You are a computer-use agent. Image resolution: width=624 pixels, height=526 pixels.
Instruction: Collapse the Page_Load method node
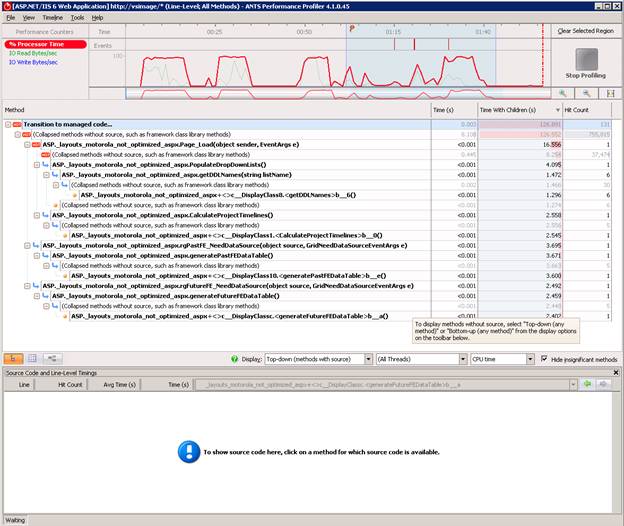click(x=27, y=144)
